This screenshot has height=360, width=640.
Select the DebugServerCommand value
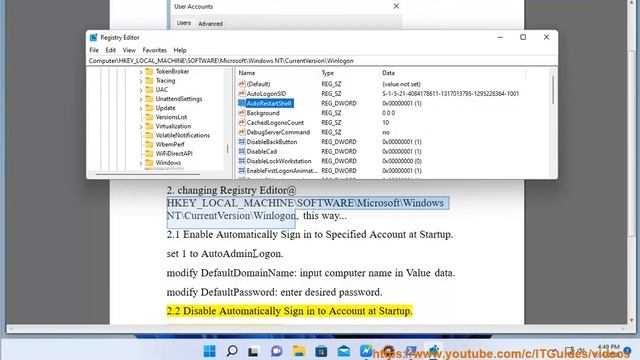click(278, 132)
